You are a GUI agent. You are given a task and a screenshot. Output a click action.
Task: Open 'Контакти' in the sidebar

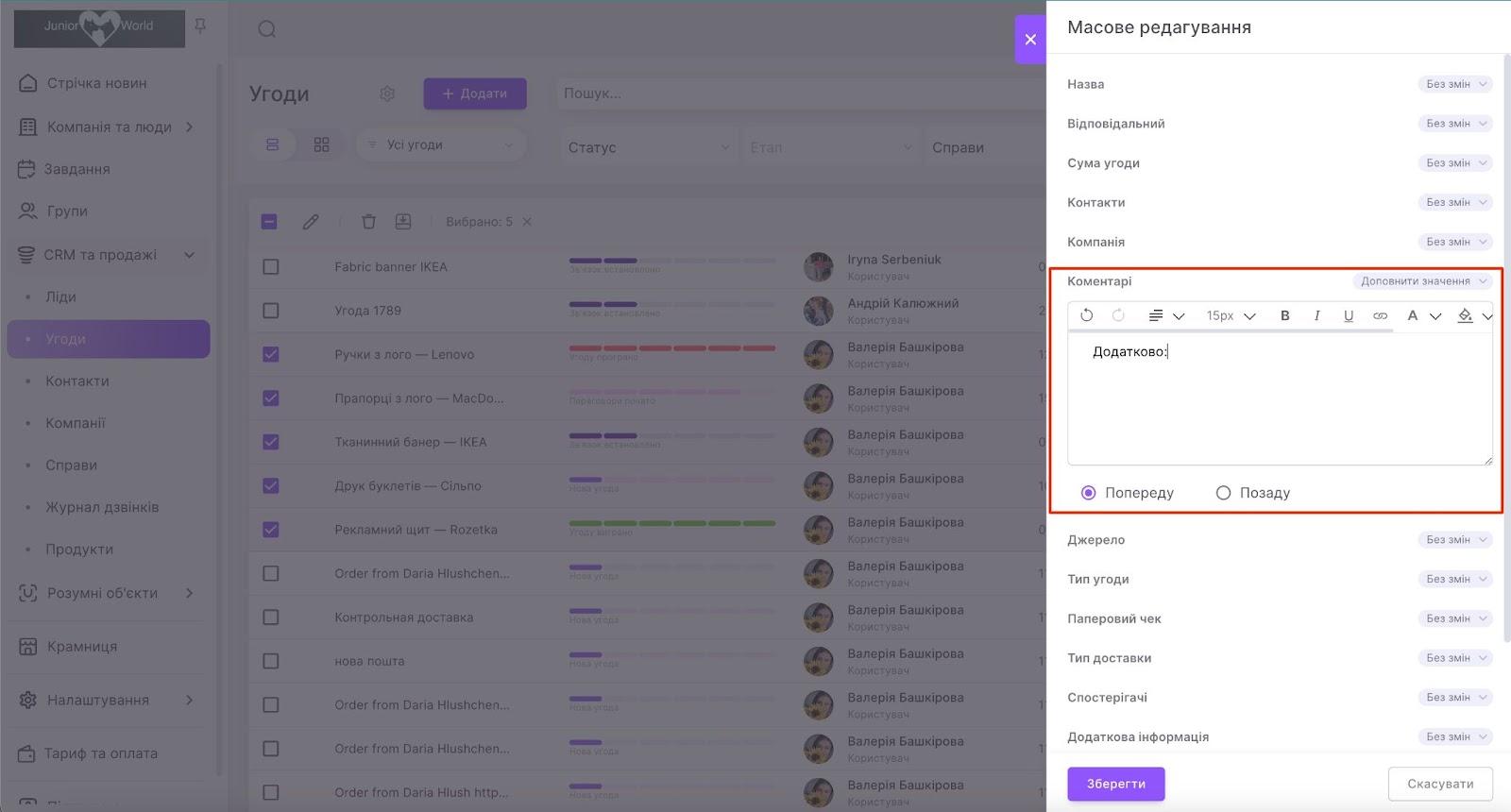[x=77, y=381]
